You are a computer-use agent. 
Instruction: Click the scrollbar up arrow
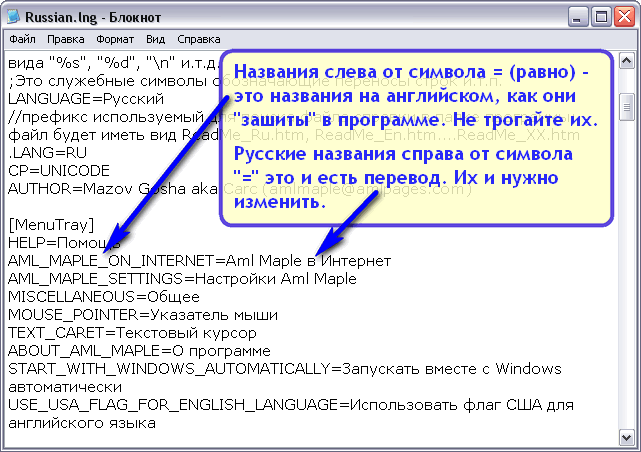(x=627, y=61)
